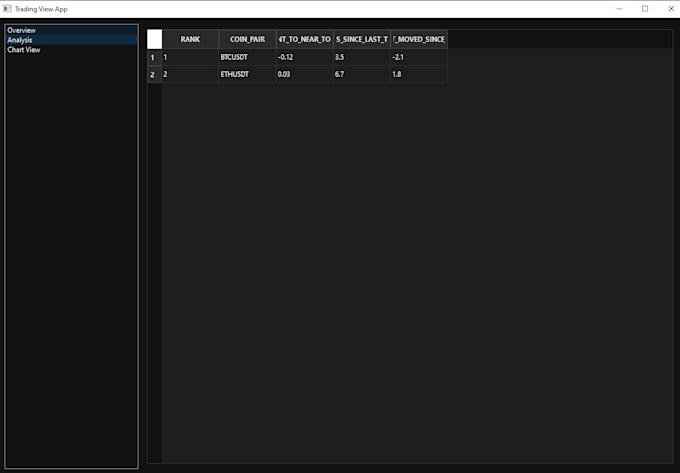Switch to Chart View in sidebar

coord(72,50)
